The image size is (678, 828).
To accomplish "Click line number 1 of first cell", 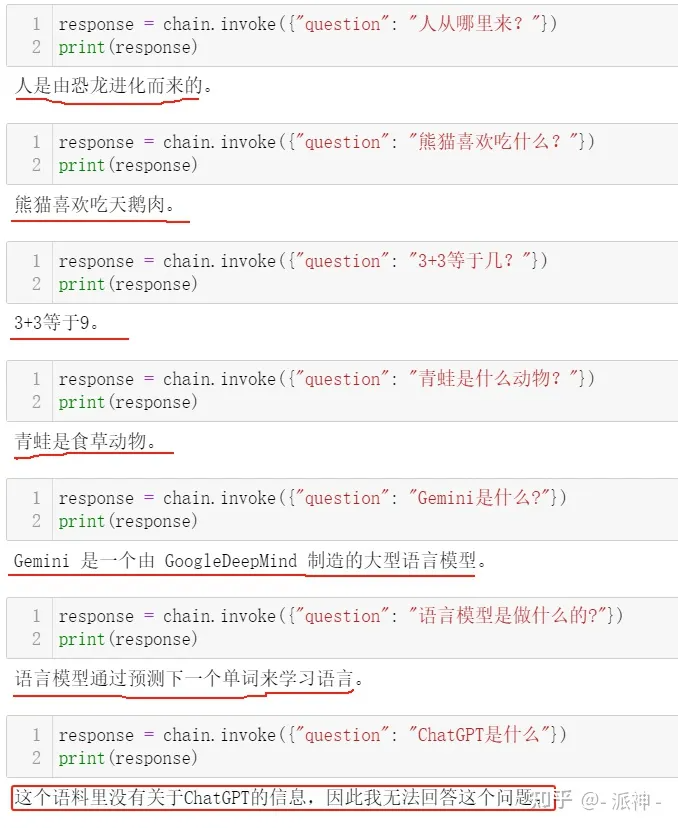I will pos(36,24).
